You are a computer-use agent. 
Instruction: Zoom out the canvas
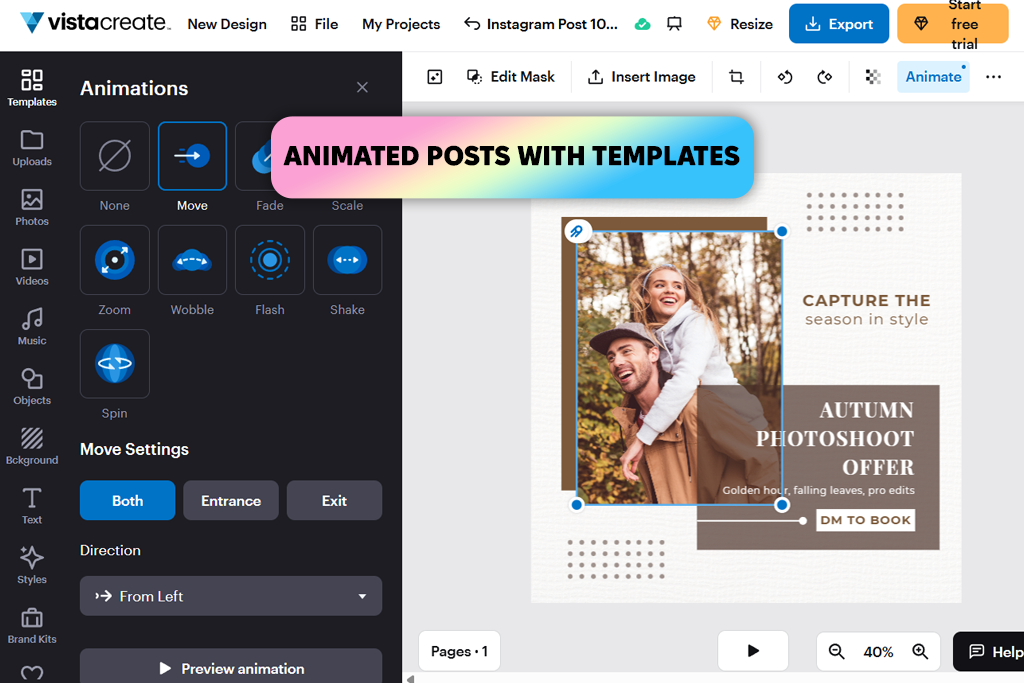click(836, 652)
